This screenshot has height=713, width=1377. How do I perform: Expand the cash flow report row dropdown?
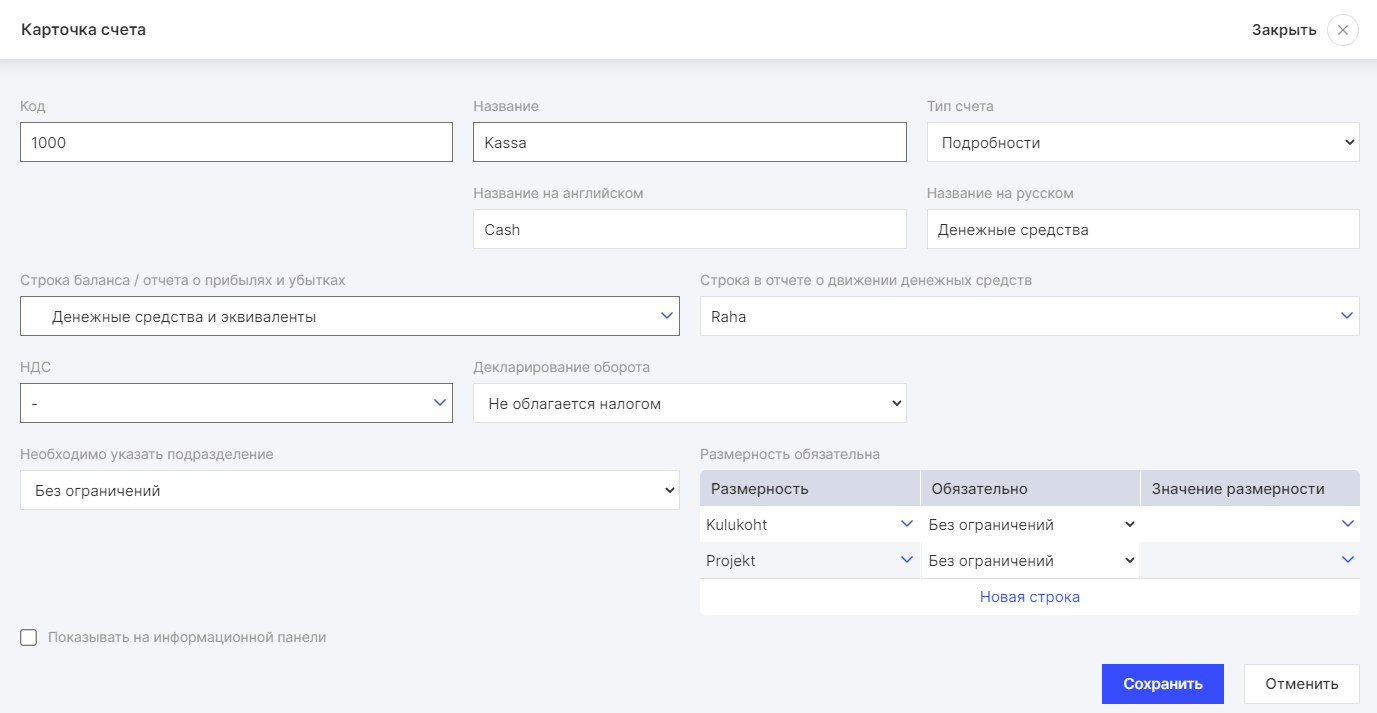(1346, 316)
